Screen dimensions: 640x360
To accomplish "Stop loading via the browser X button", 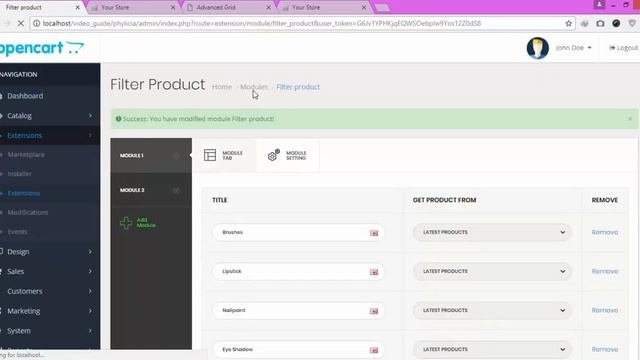I will pos(20,23).
